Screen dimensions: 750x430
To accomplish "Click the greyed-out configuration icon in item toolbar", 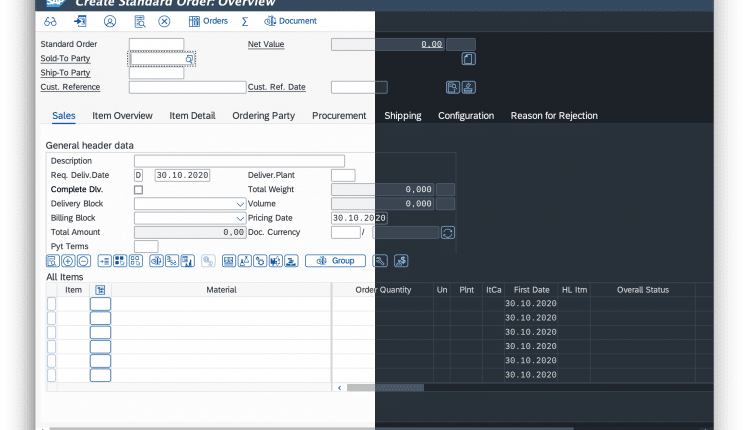I will pyautogui.click(x=208, y=261).
